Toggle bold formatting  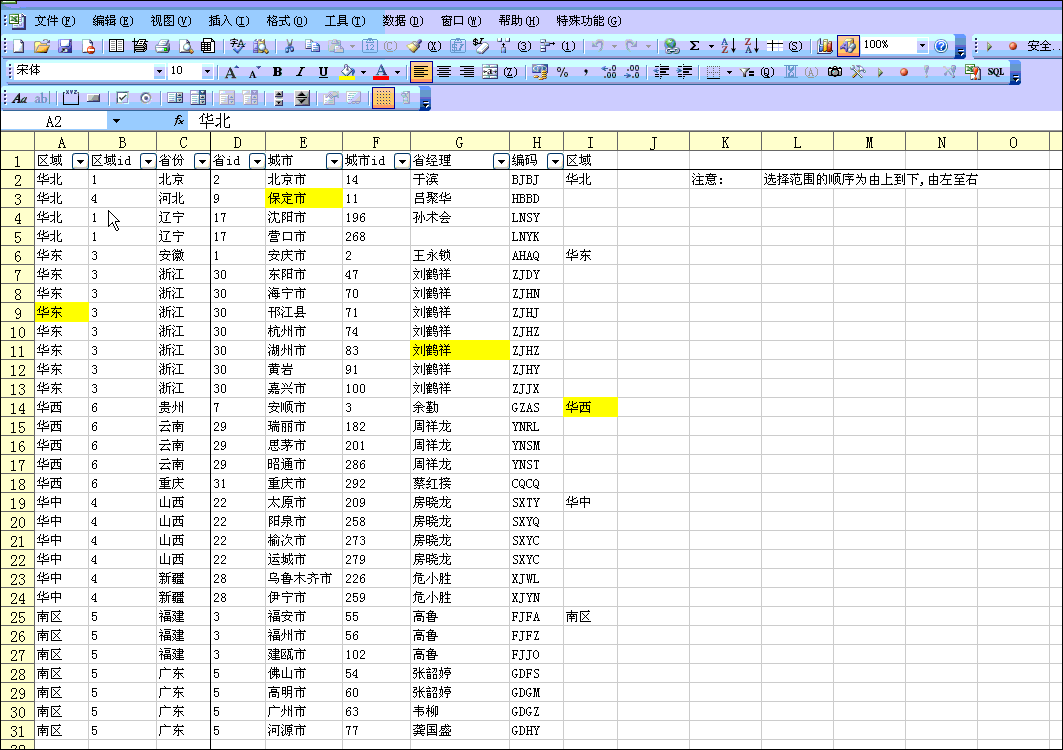(277, 72)
